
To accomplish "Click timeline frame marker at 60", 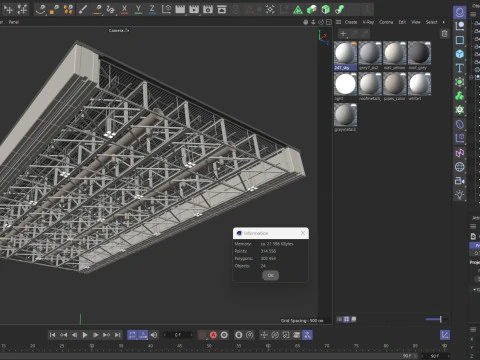I will 268,346.
